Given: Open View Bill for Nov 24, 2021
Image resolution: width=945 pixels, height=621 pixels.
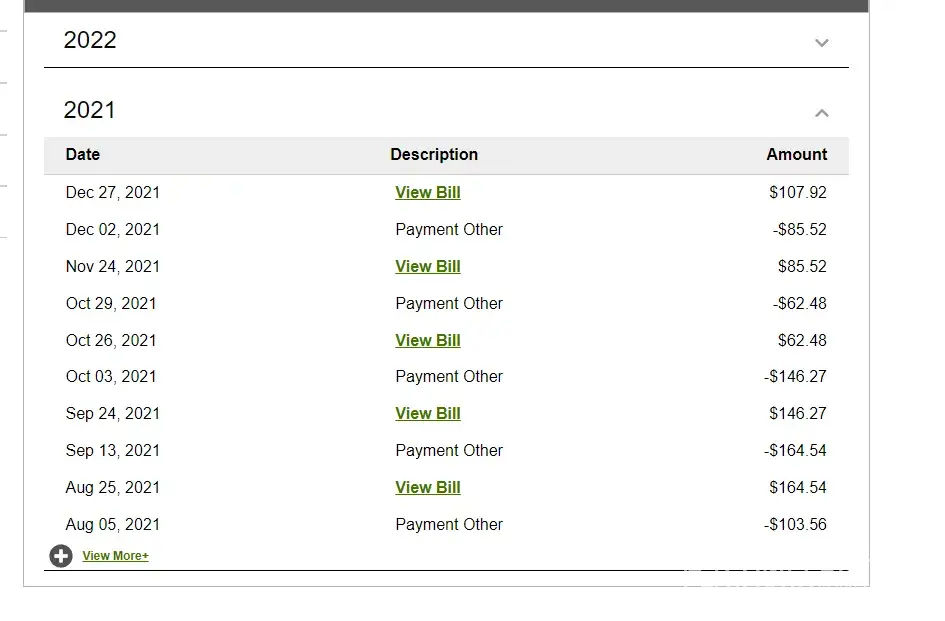Looking at the screenshot, I should (x=428, y=267).
